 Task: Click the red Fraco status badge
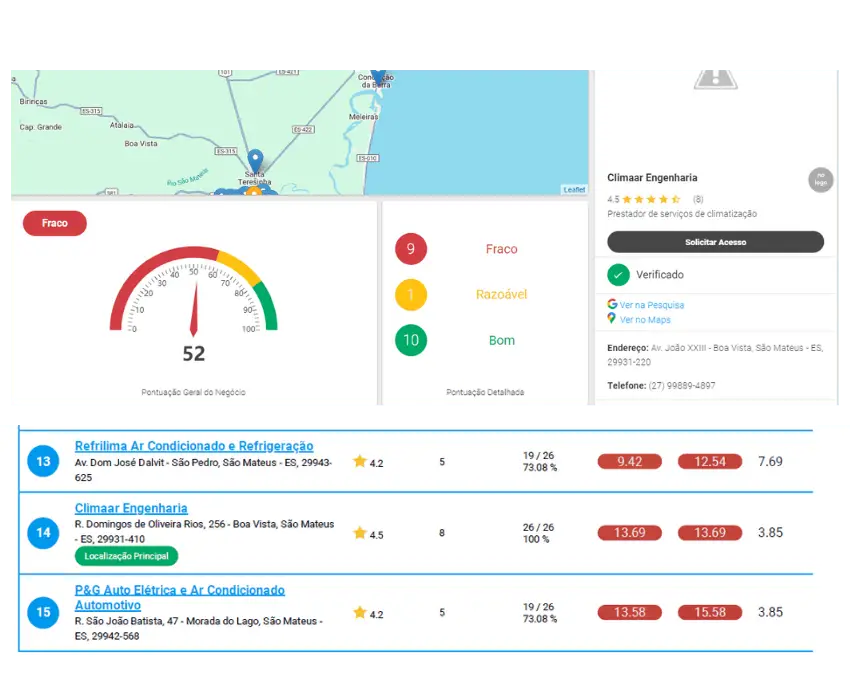coord(55,223)
